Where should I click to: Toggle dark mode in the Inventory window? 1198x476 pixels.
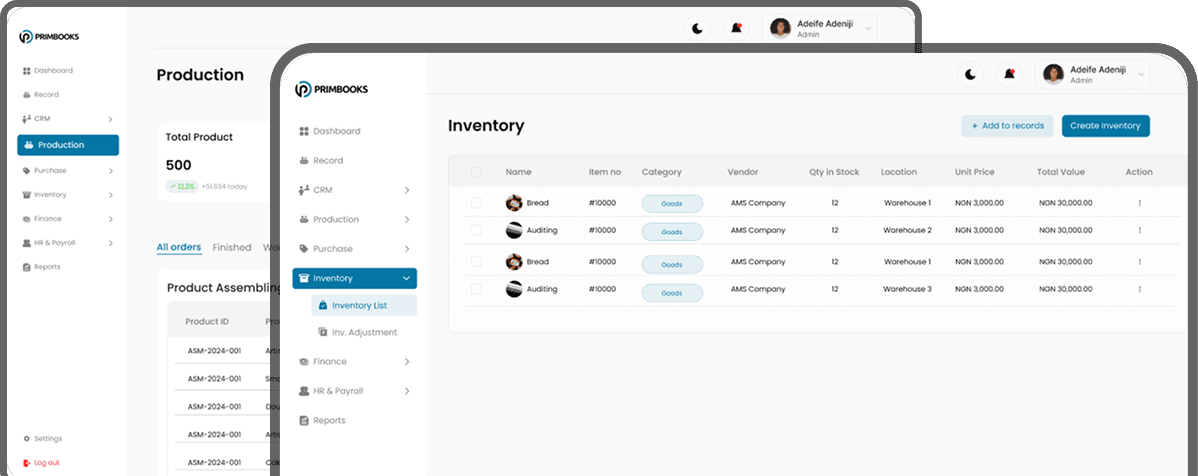970,74
